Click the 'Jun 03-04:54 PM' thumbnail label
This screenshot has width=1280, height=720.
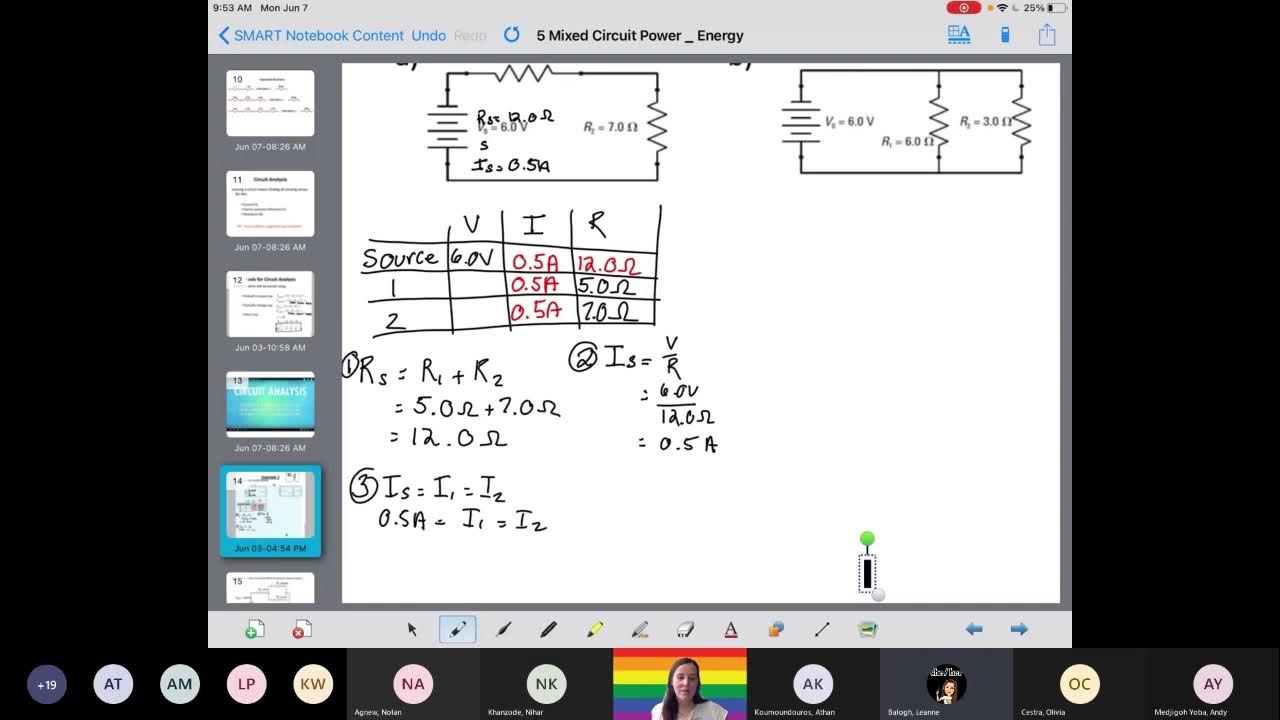270,548
